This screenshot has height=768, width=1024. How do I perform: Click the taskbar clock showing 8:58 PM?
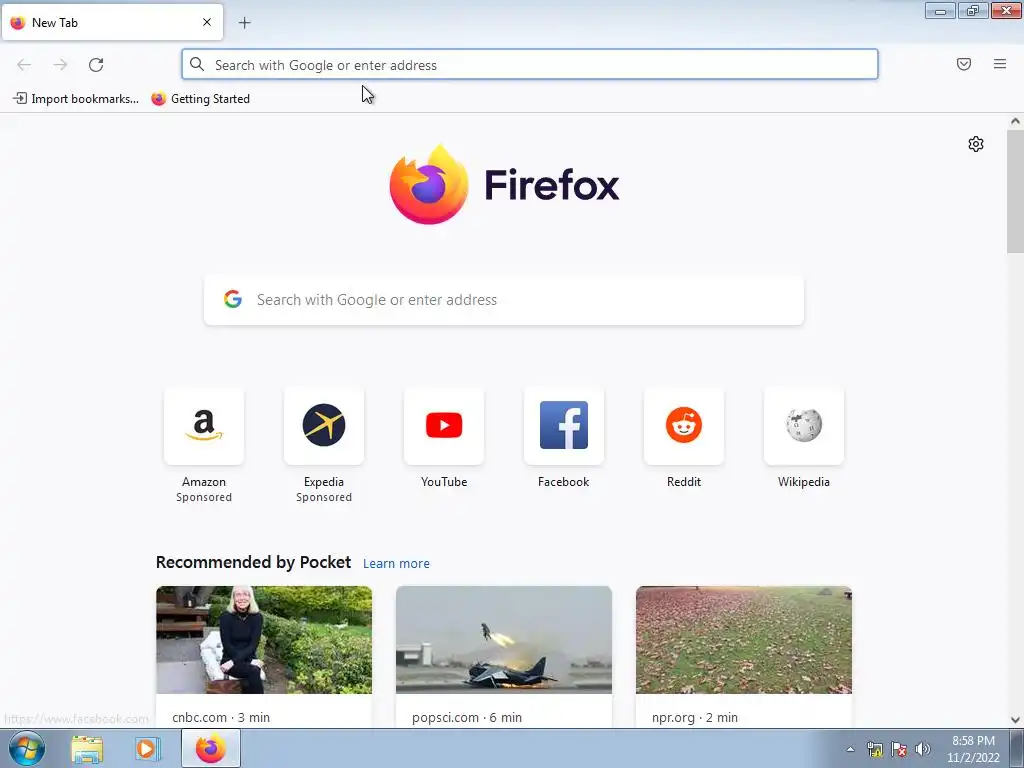tap(973, 749)
